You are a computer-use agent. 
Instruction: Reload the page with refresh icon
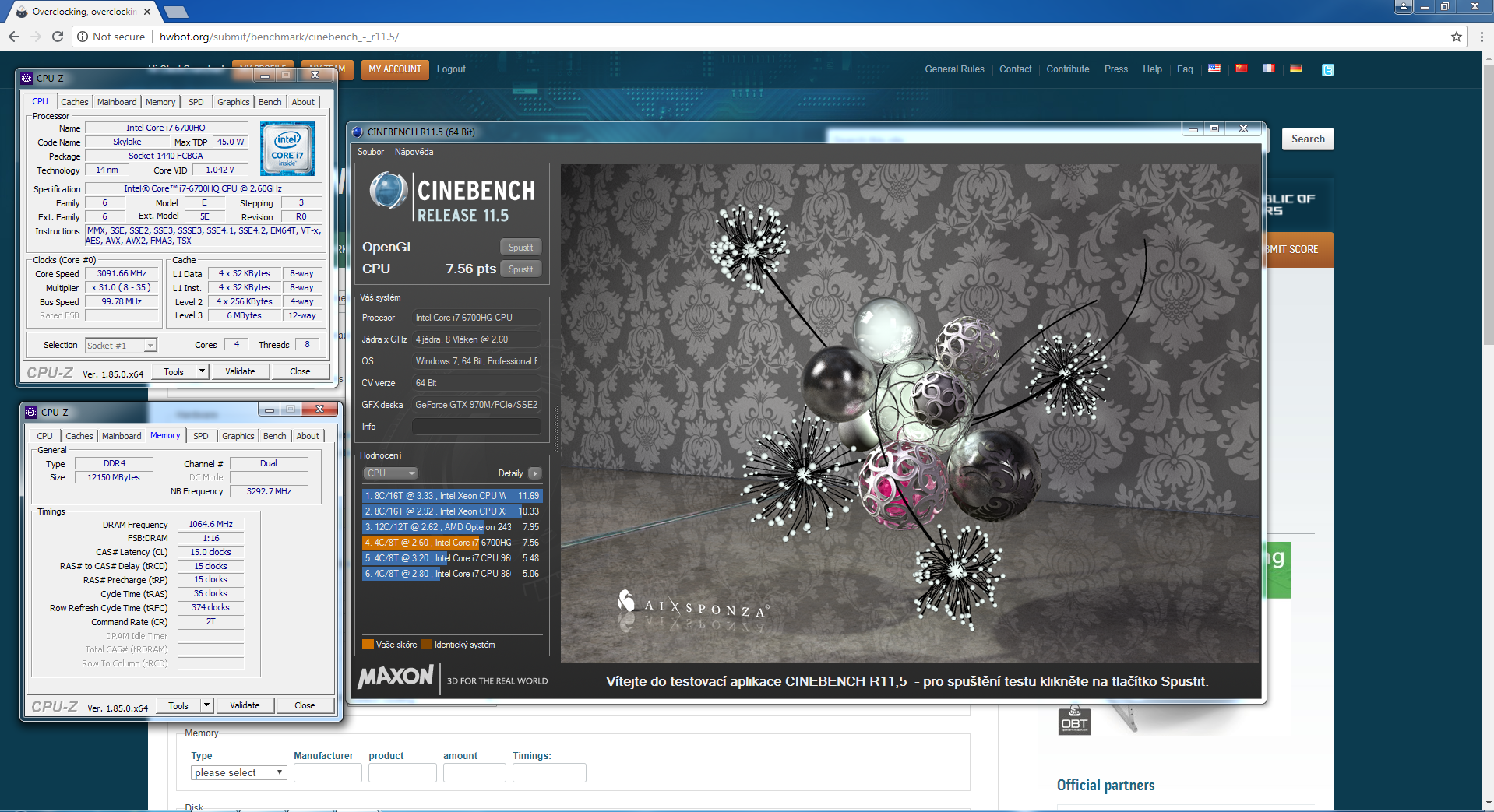57,37
